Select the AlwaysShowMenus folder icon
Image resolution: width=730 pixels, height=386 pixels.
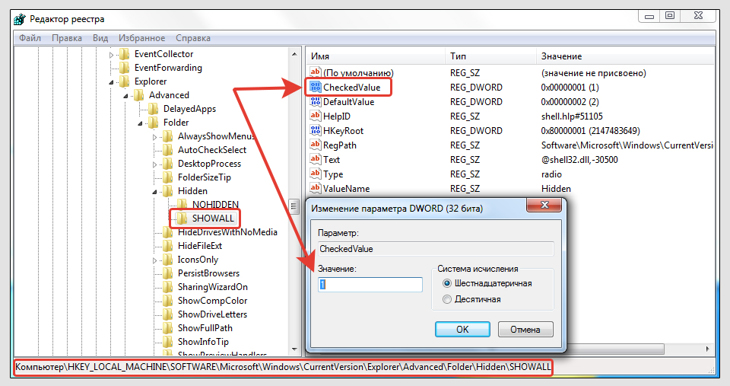(x=168, y=136)
